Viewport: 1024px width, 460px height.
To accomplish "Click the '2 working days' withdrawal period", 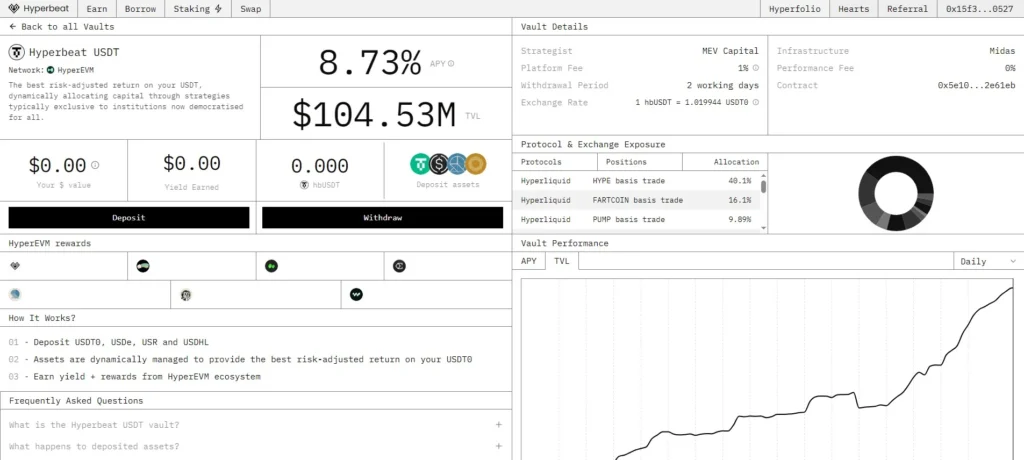I will pyautogui.click(x=722, y=85).
